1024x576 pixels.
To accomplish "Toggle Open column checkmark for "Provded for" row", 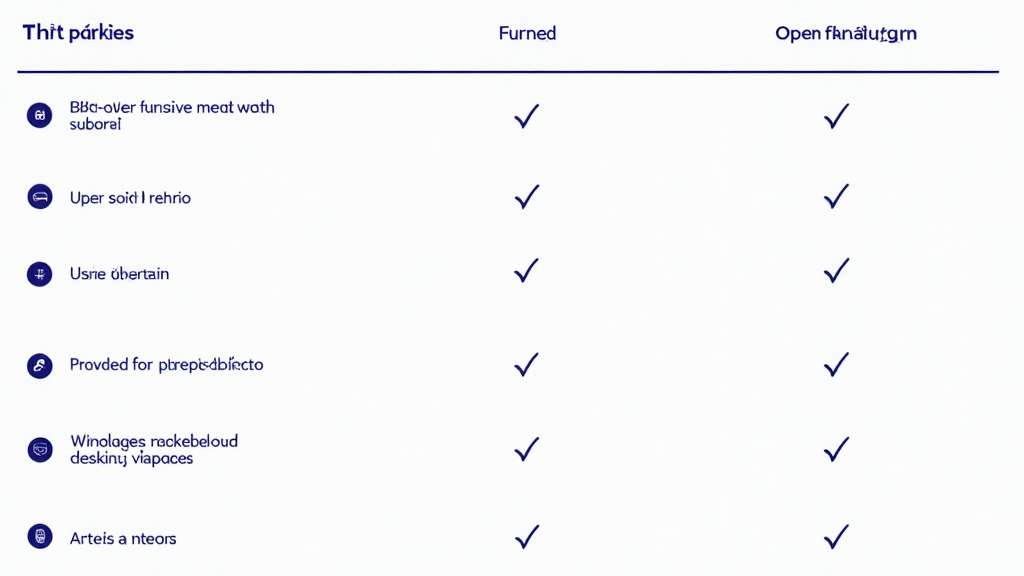I will pos(836,365).
